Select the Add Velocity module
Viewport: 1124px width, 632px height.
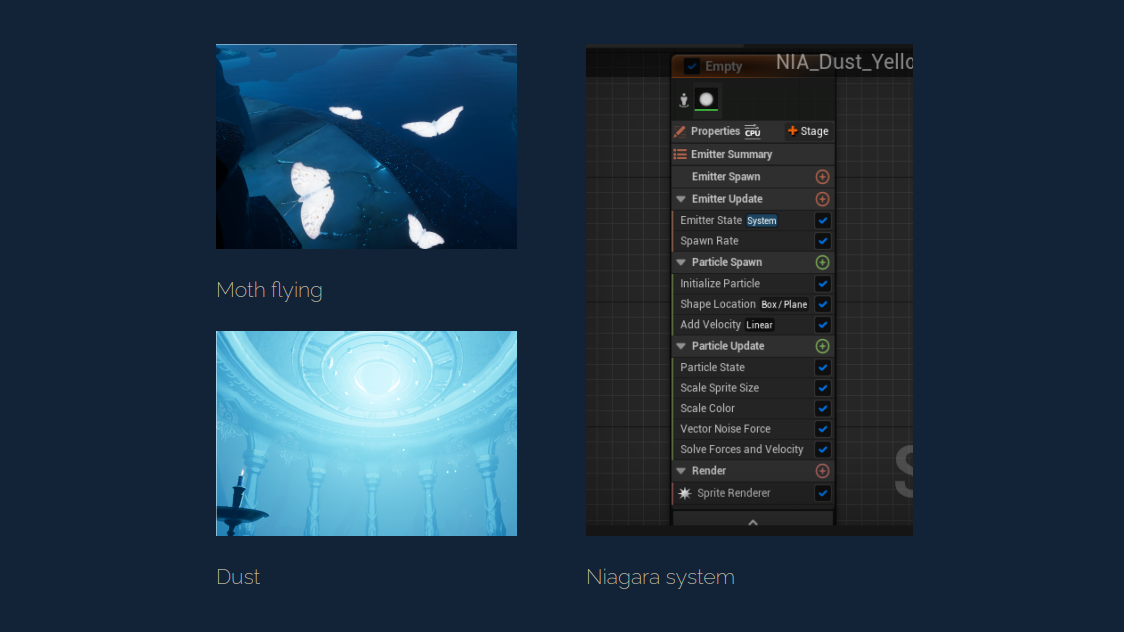click(x=753, y=325)
